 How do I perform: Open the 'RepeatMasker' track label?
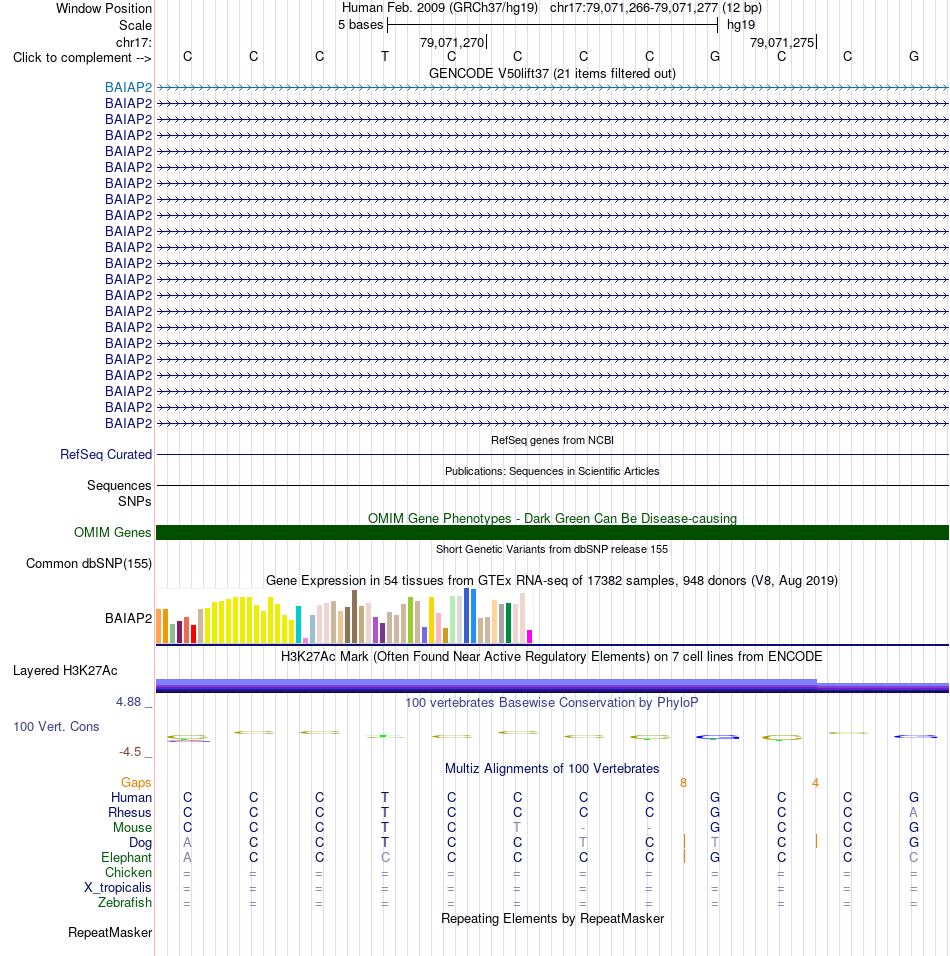point(110,933)
